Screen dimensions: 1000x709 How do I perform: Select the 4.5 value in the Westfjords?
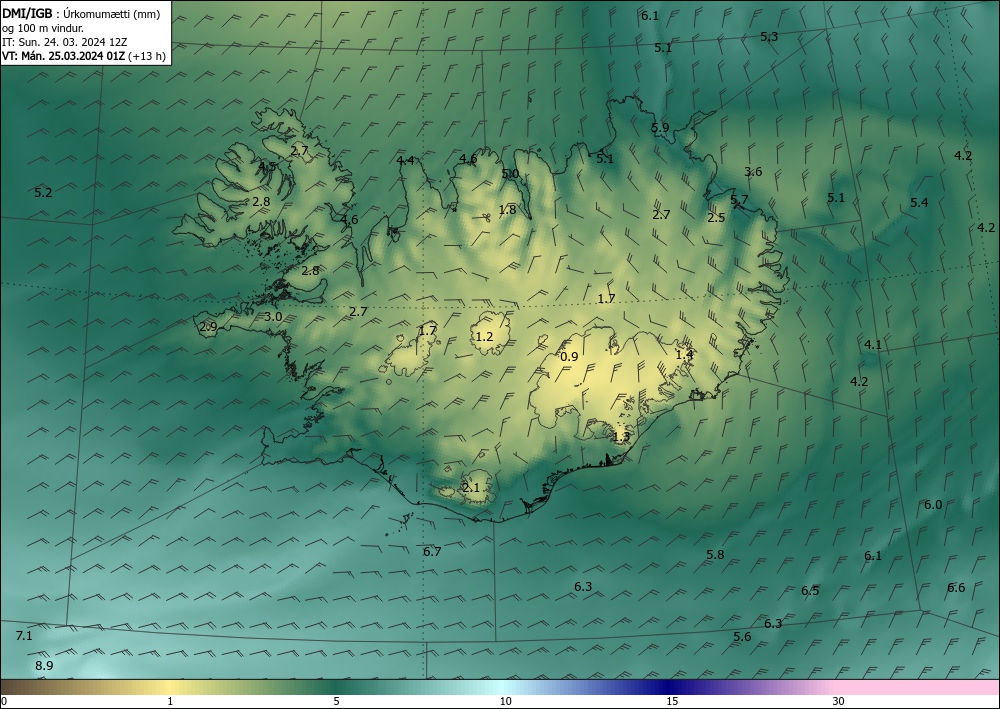click(x=267, y=166)
